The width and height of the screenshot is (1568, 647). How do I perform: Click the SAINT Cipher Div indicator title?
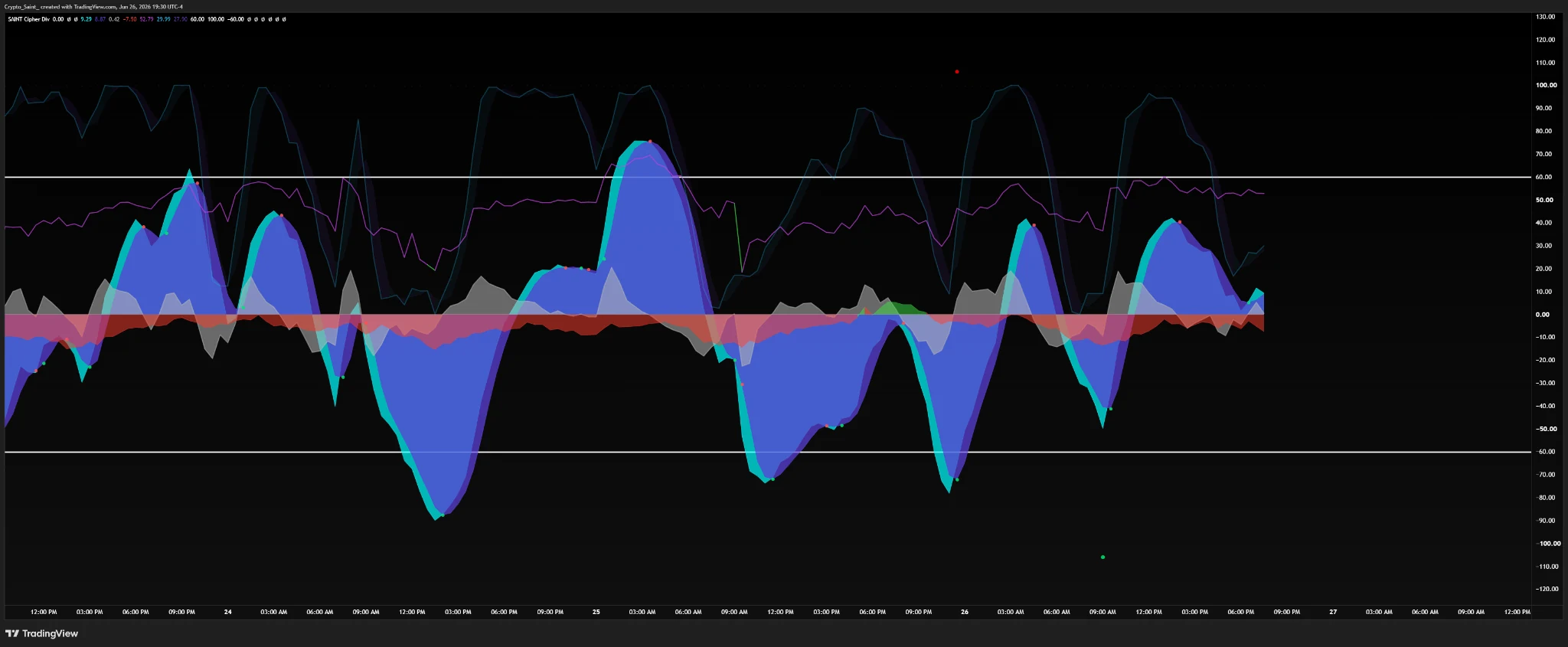pos(28,19)
